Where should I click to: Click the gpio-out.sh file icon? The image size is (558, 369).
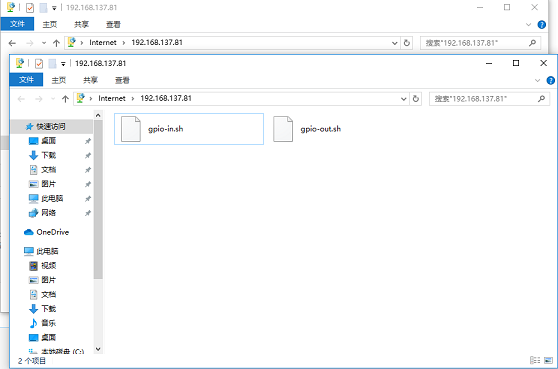pos(283,129)
